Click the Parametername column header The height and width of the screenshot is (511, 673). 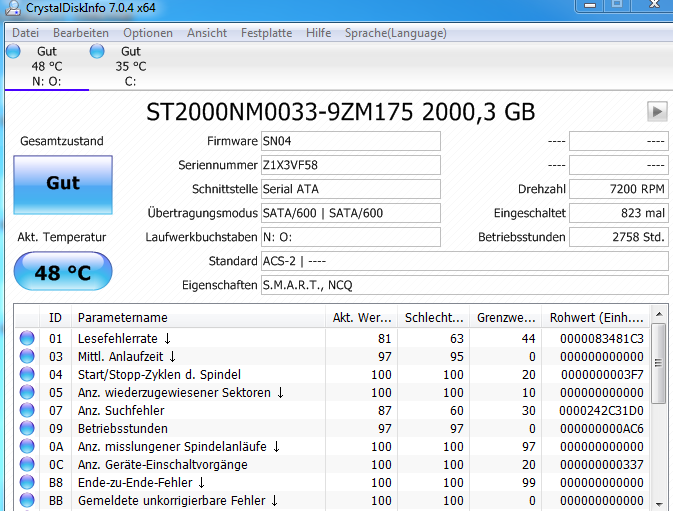[x=198, y=317]
